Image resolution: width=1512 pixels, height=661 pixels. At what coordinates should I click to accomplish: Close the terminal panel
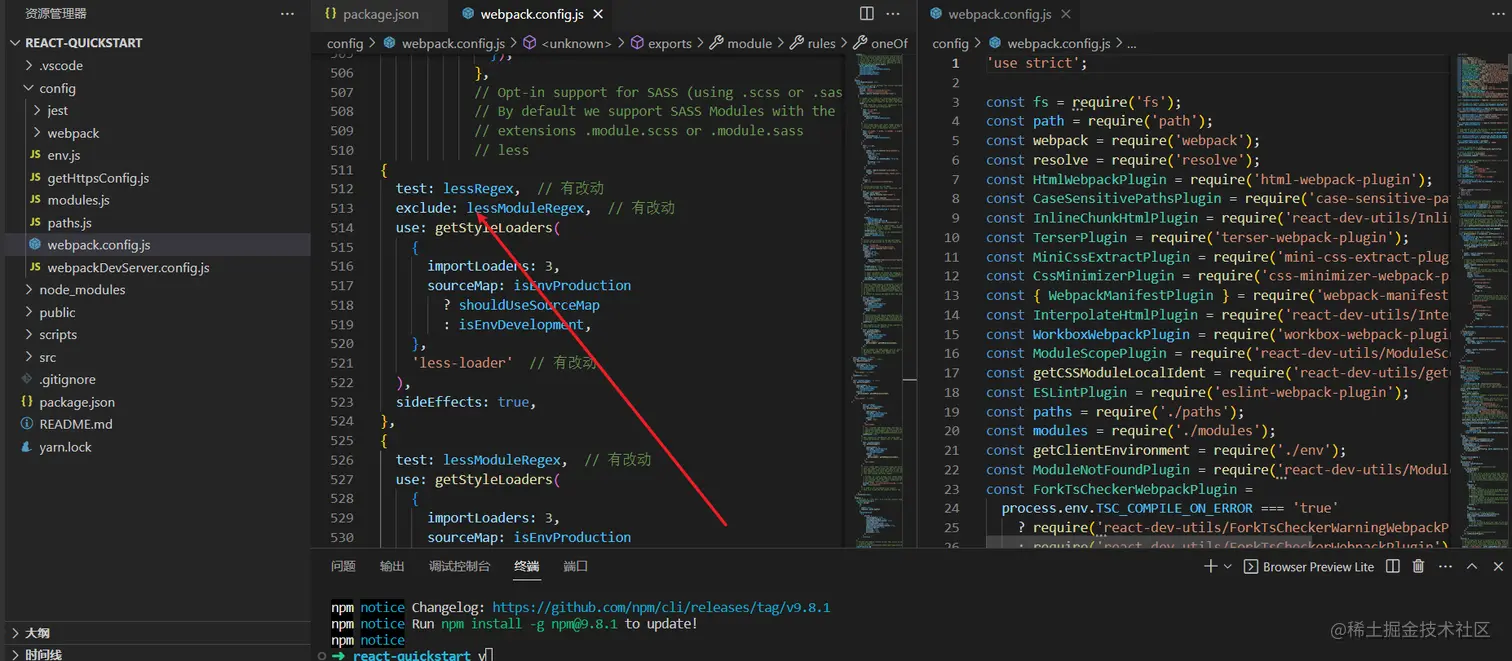tap(1498, 566)
